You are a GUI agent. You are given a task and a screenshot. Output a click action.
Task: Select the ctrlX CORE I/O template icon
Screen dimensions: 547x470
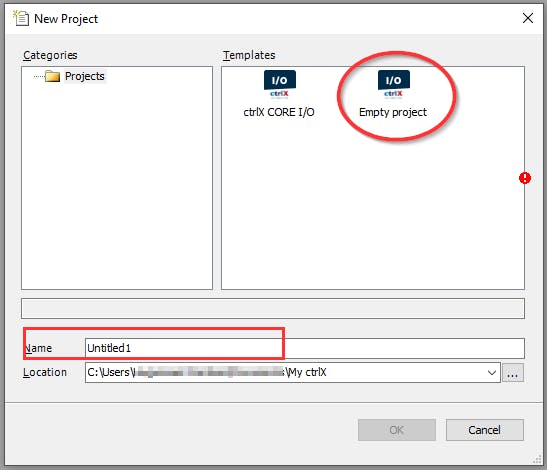click(280, 84)
